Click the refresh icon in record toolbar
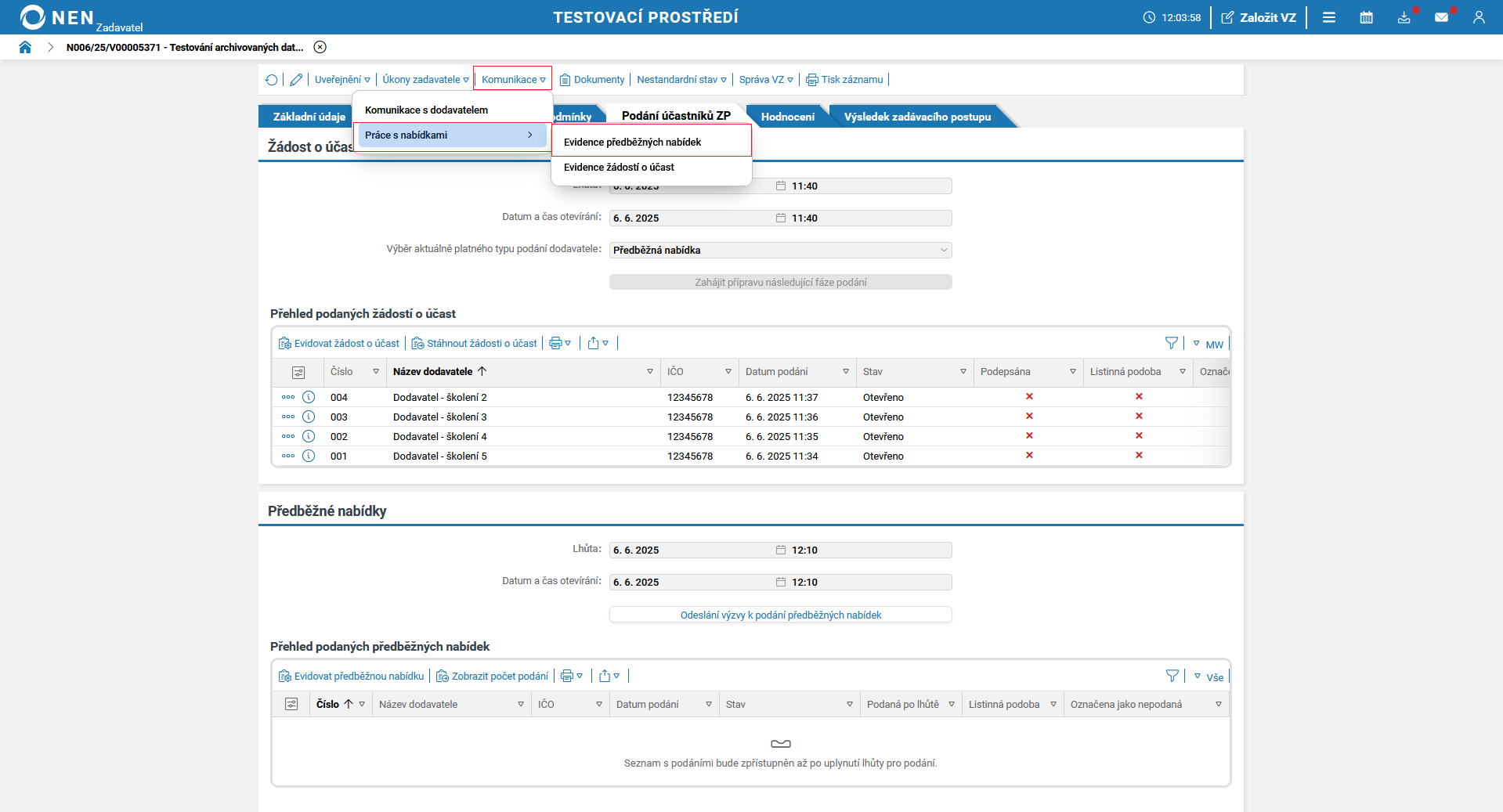 point(271,80)
